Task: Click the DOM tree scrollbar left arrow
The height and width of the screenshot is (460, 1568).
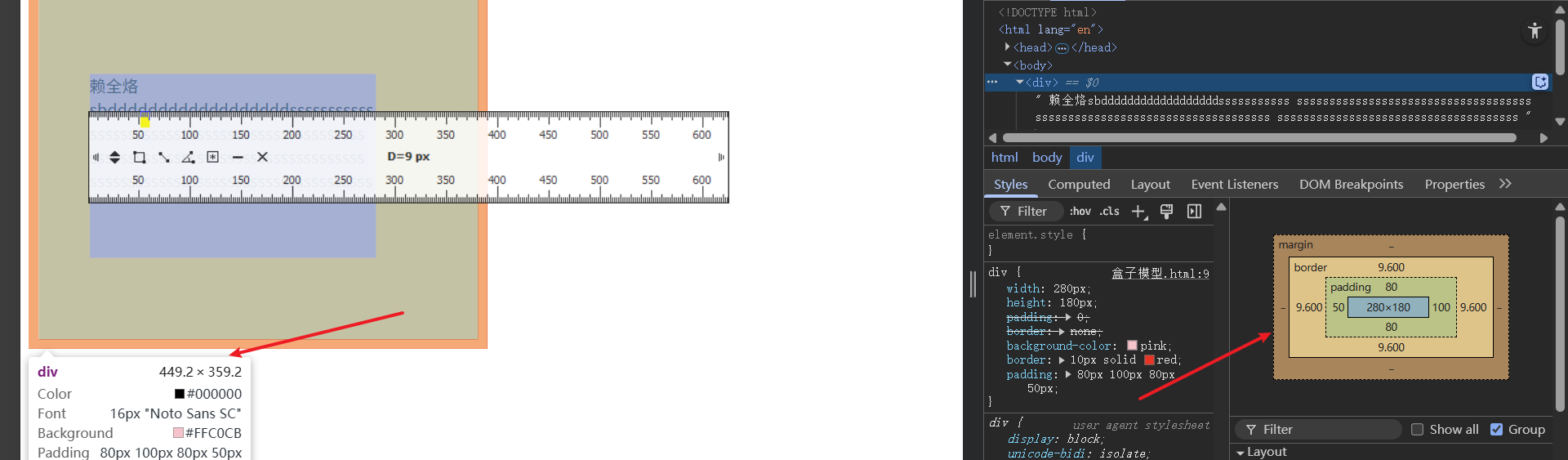Action: [992, 138]
